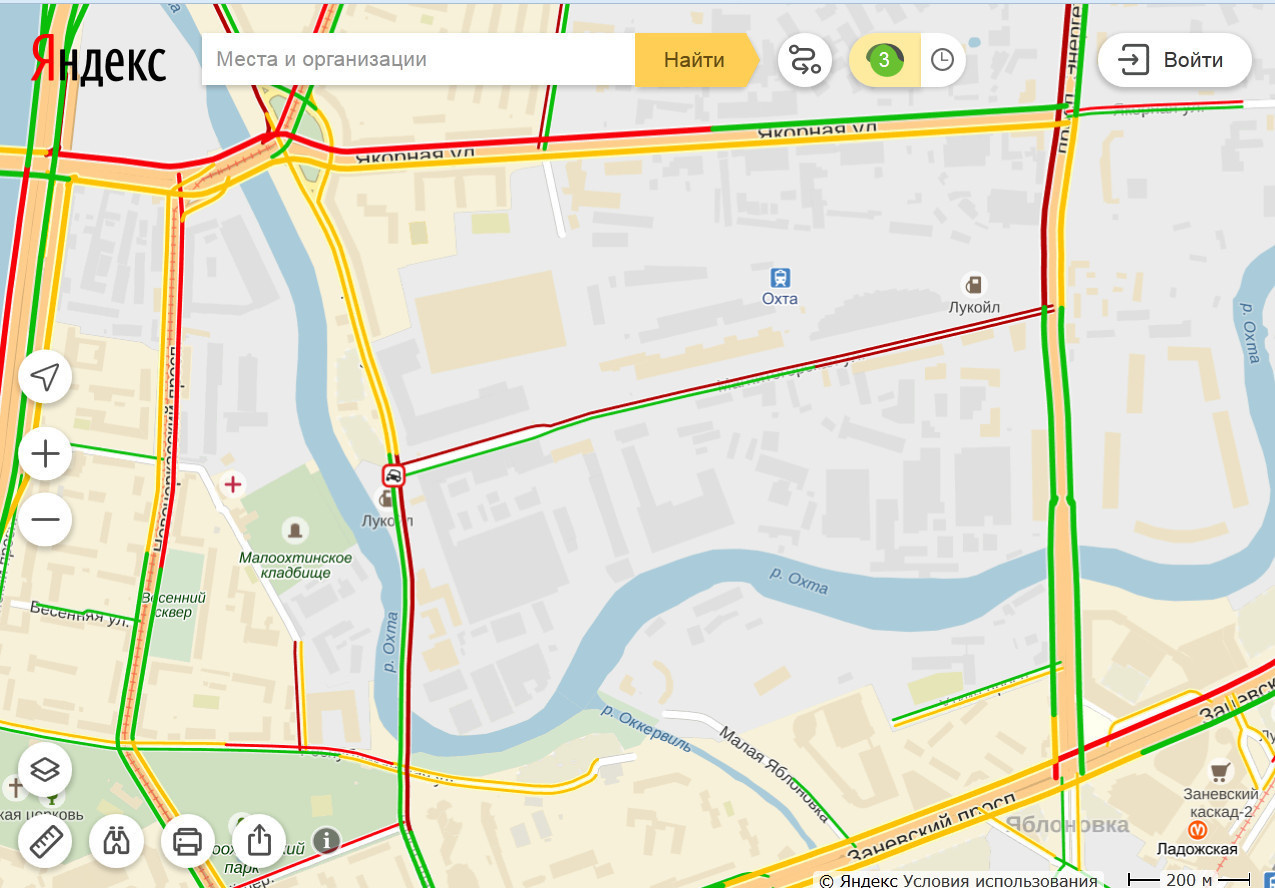Viewport: 1275px width, 888px height.
Task: Click the road accident marker icon
Action: tap(394, 474)
